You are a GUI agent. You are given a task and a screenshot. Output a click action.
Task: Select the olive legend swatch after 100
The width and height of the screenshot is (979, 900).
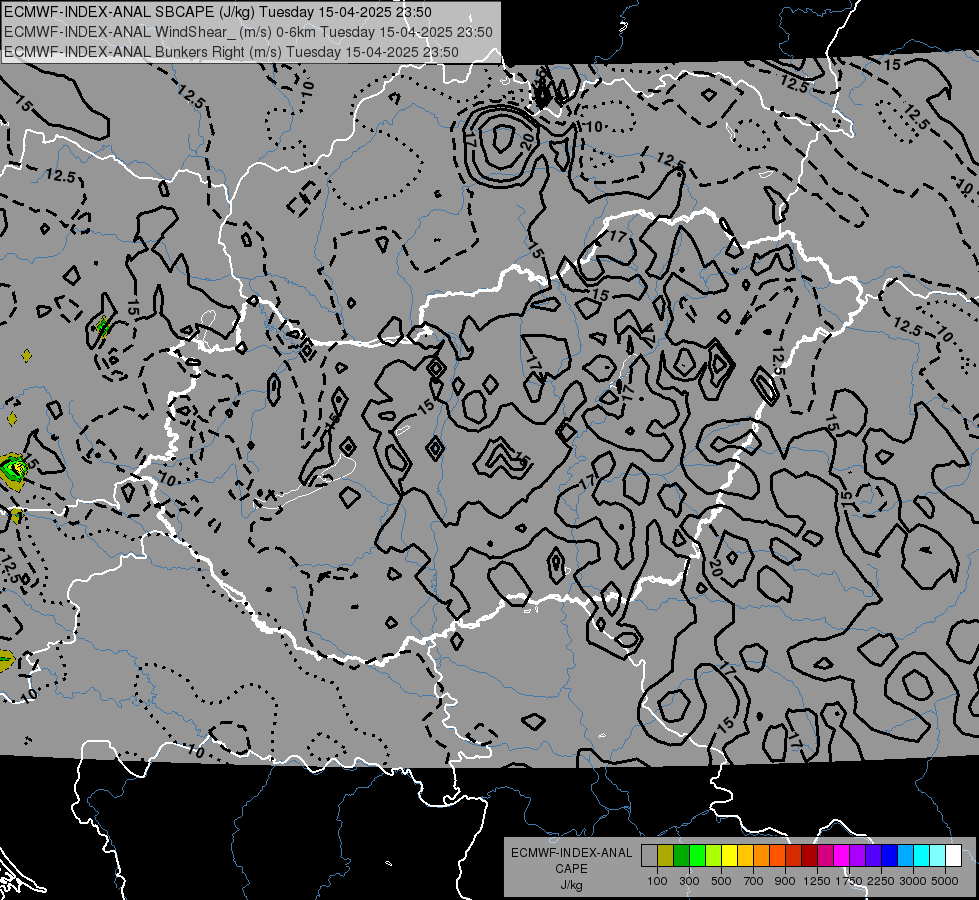(666, 856)
